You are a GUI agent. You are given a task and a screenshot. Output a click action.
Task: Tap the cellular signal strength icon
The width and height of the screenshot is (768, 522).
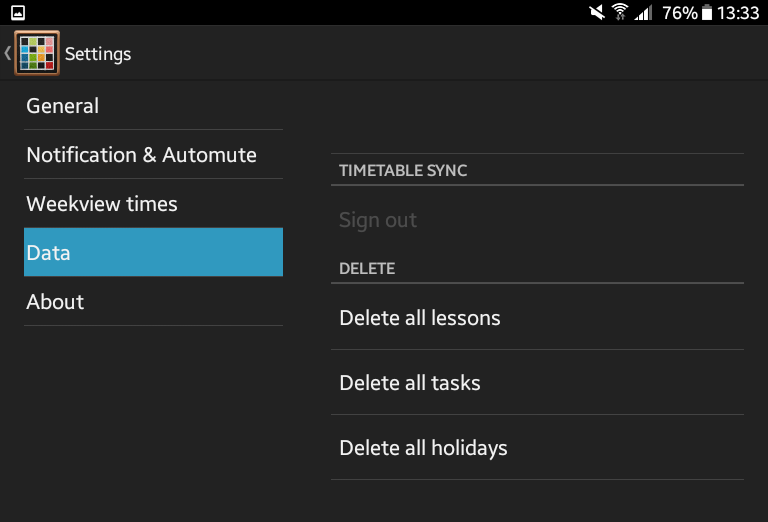pyautogui.click(x=644, y=12)
